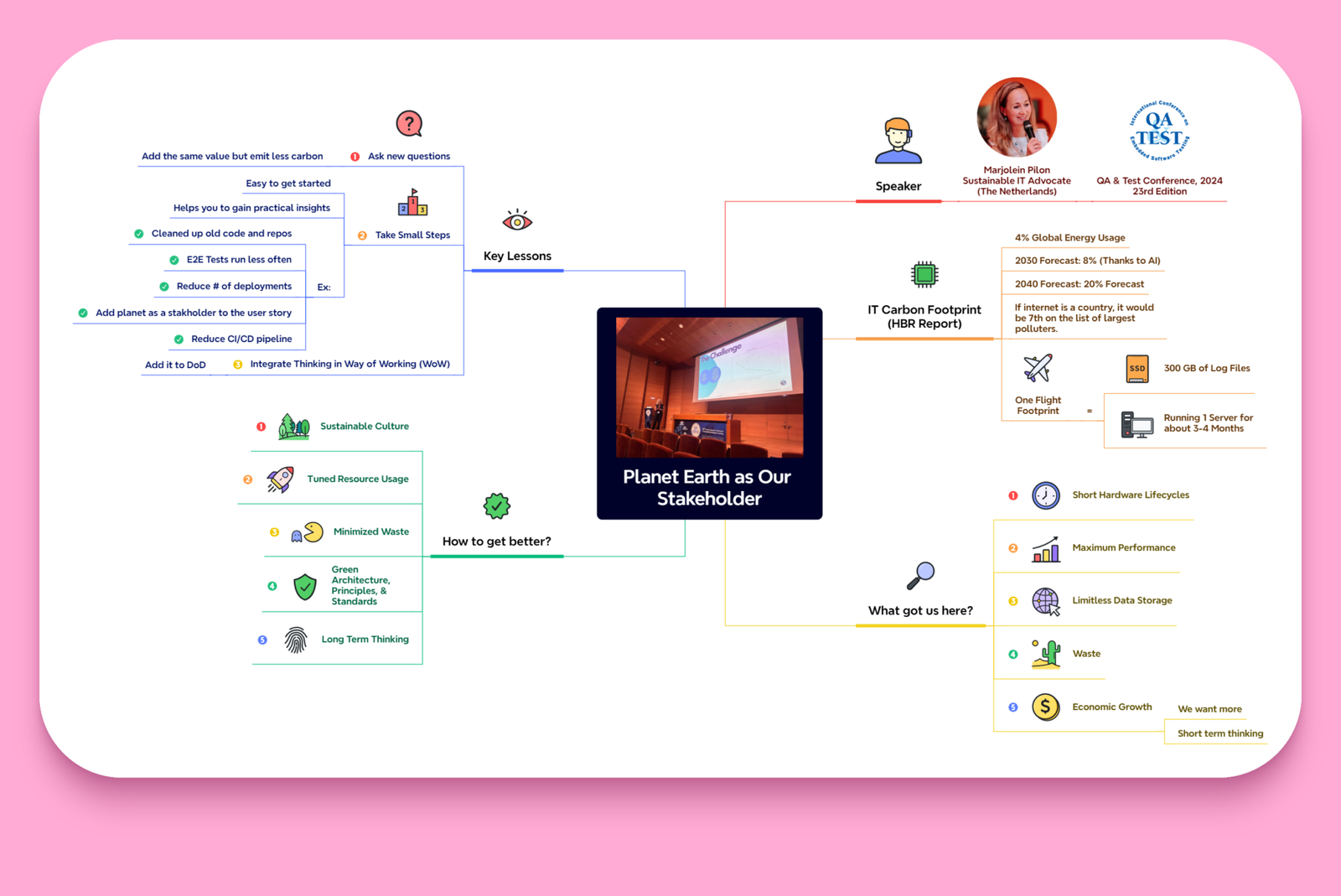Select the IT Carbon Footprint (HBR Report) node

coord(924,317)
